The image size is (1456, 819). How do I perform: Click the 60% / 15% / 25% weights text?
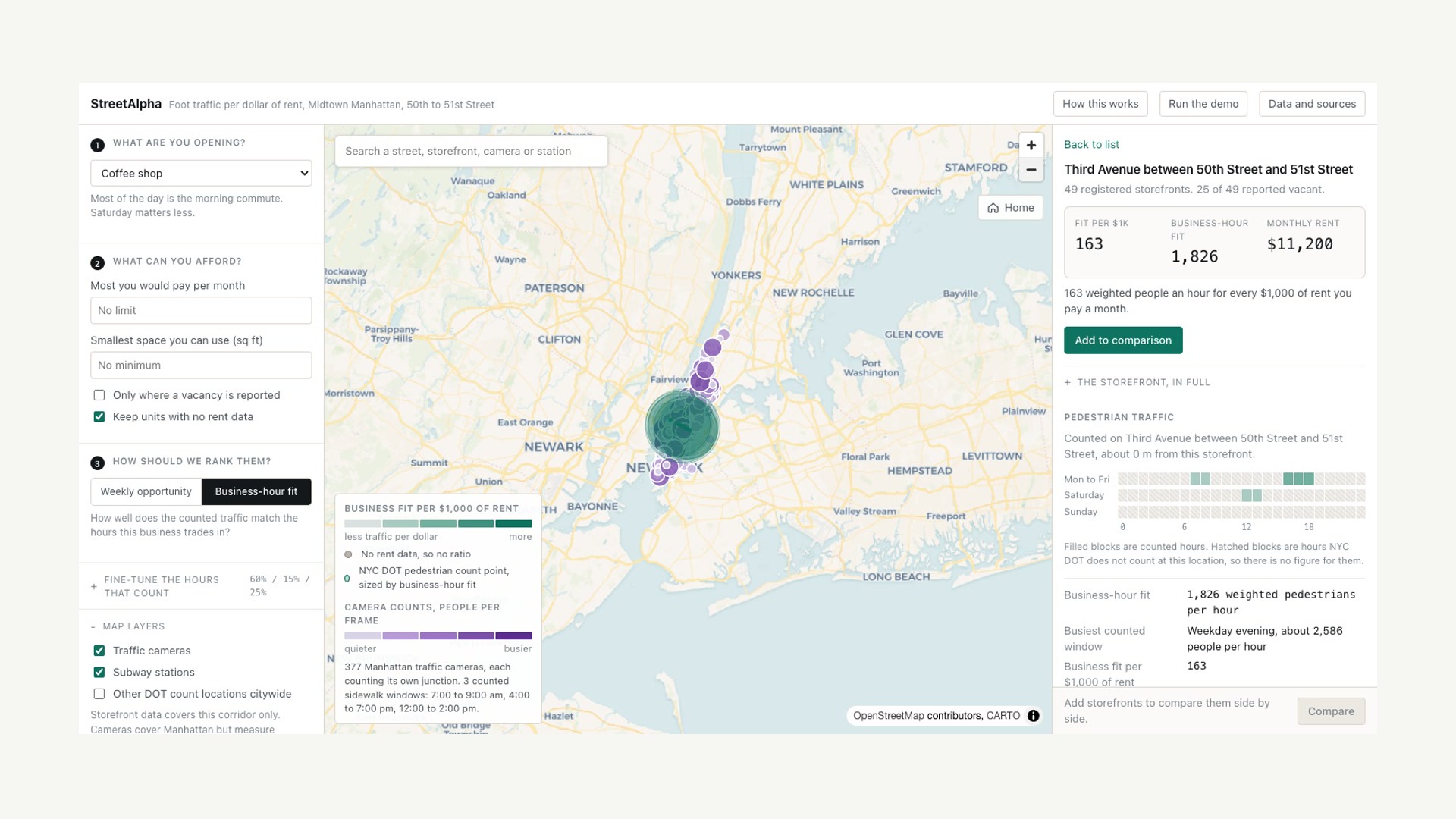pyautogui.click(x=280, y=585)
